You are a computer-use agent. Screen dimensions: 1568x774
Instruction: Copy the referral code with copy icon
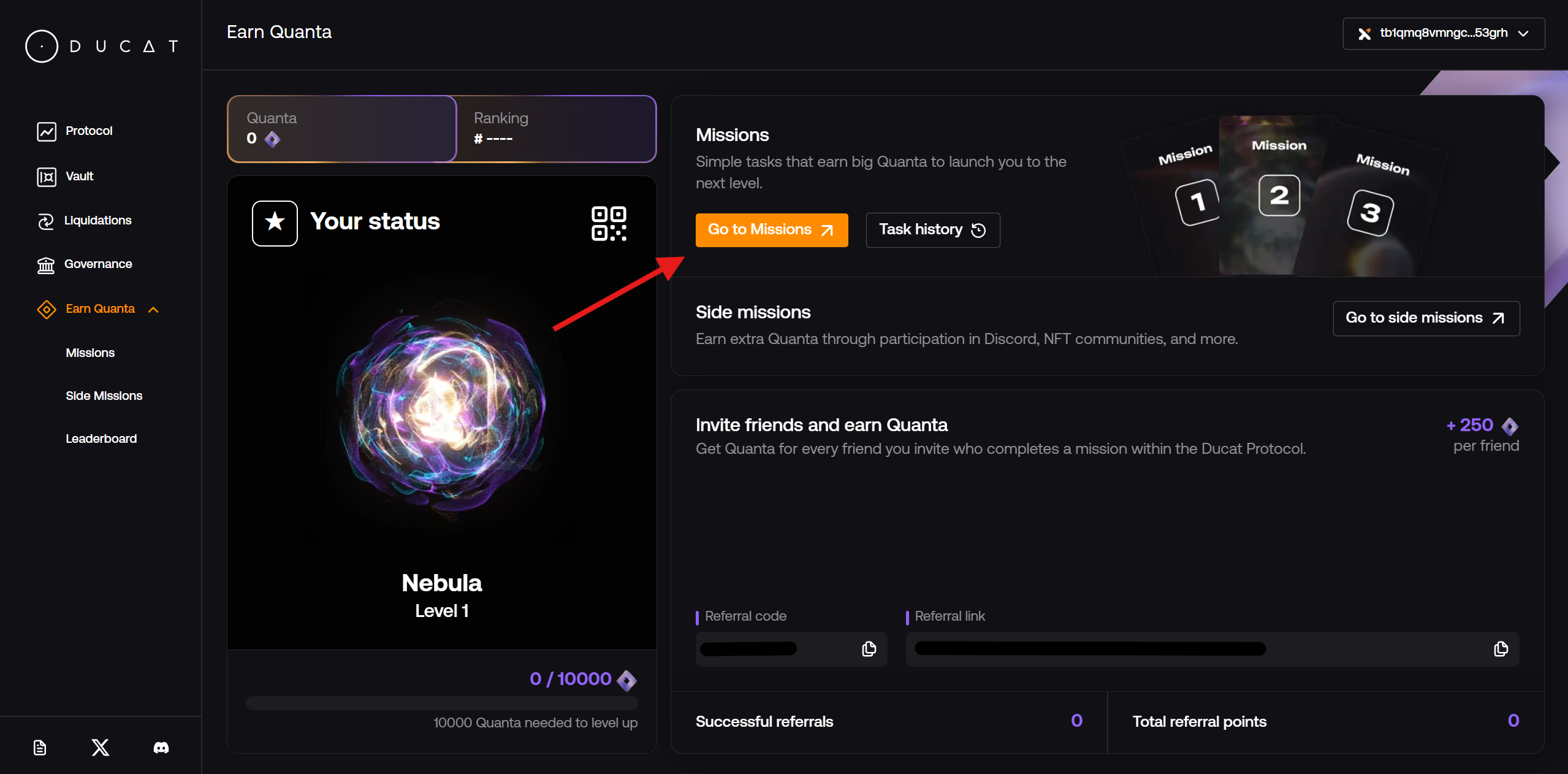[869, 649]
